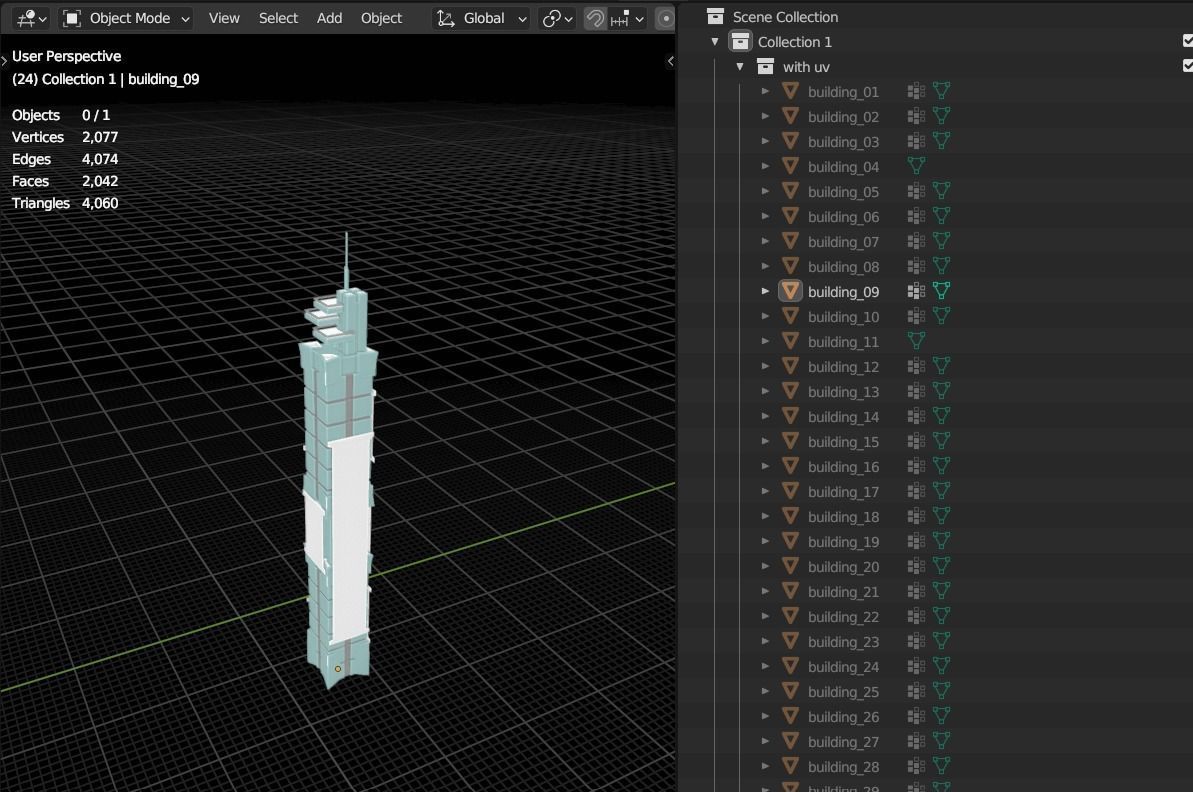Screen dimensions: 1193x792
Task: Uncheck the Collection 1 exclude checkbox
Action: [1188, 41]
